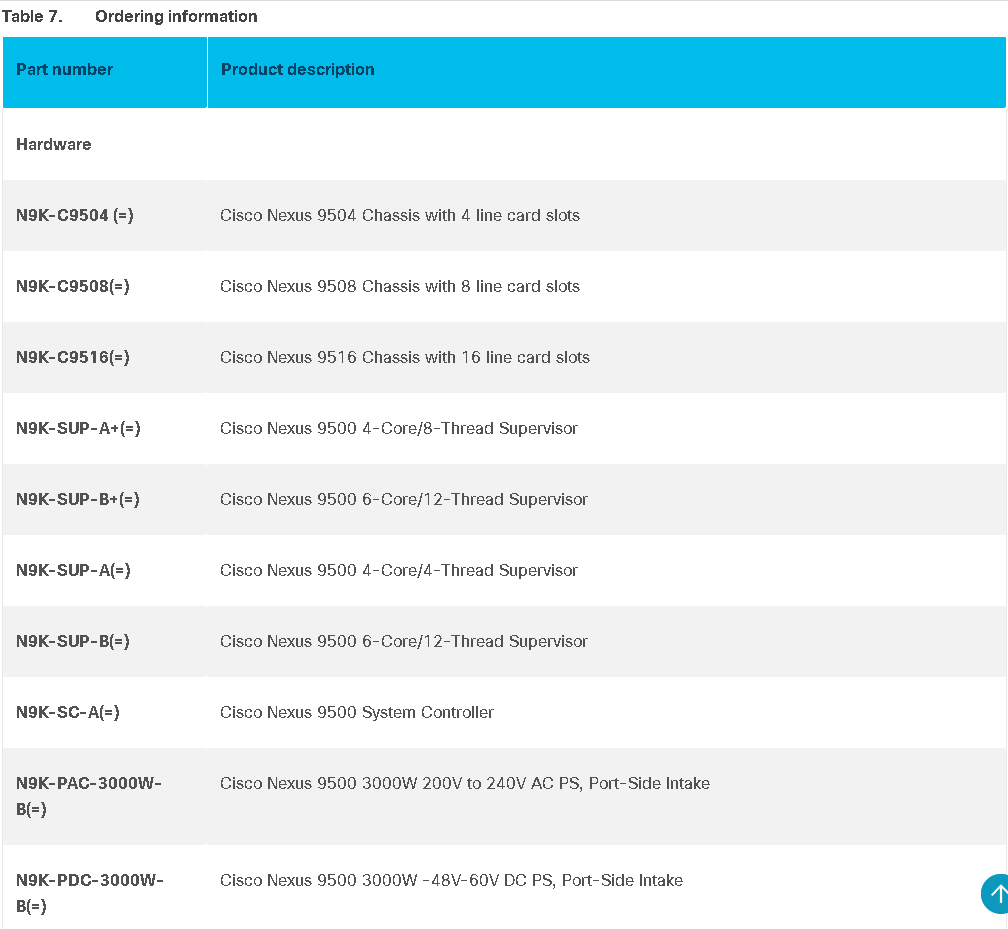The image size is (1008, 929).
Task: Select the N9K-SUP-B+ 6-Core/12-Thread Supervisor description
Action: pos(404,500)
